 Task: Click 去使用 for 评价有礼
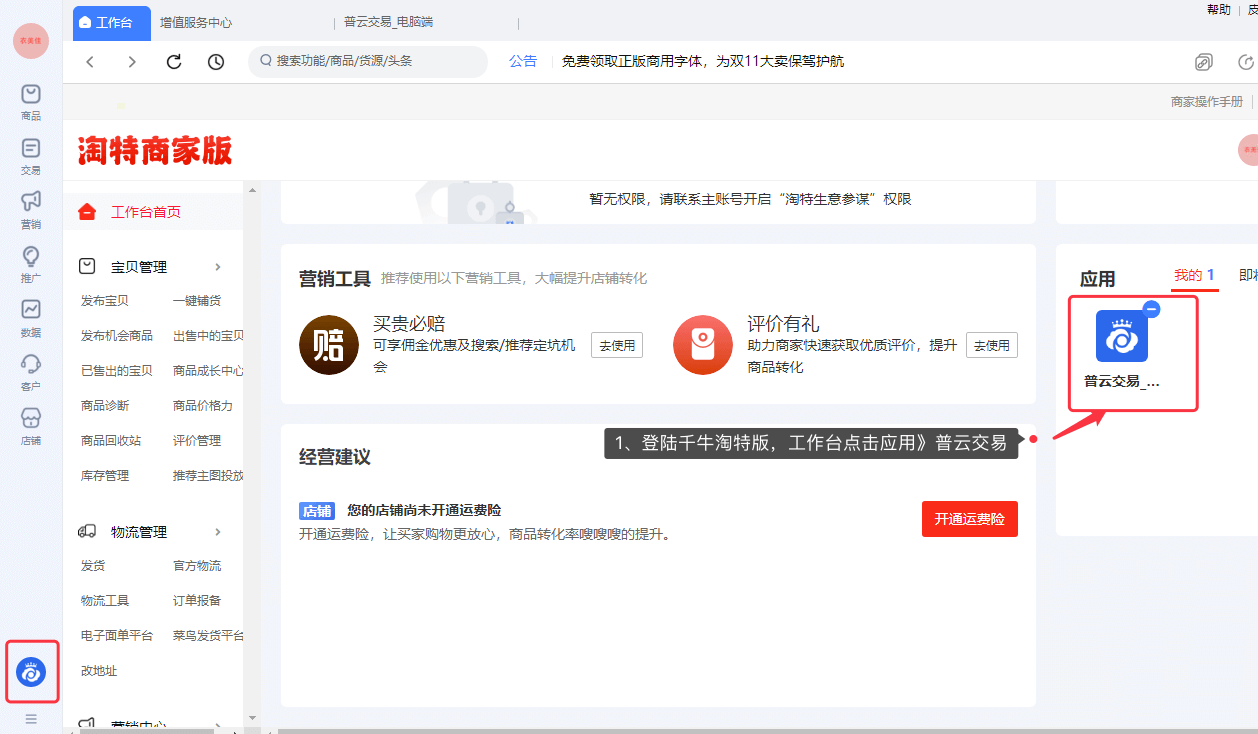[991, 345]
